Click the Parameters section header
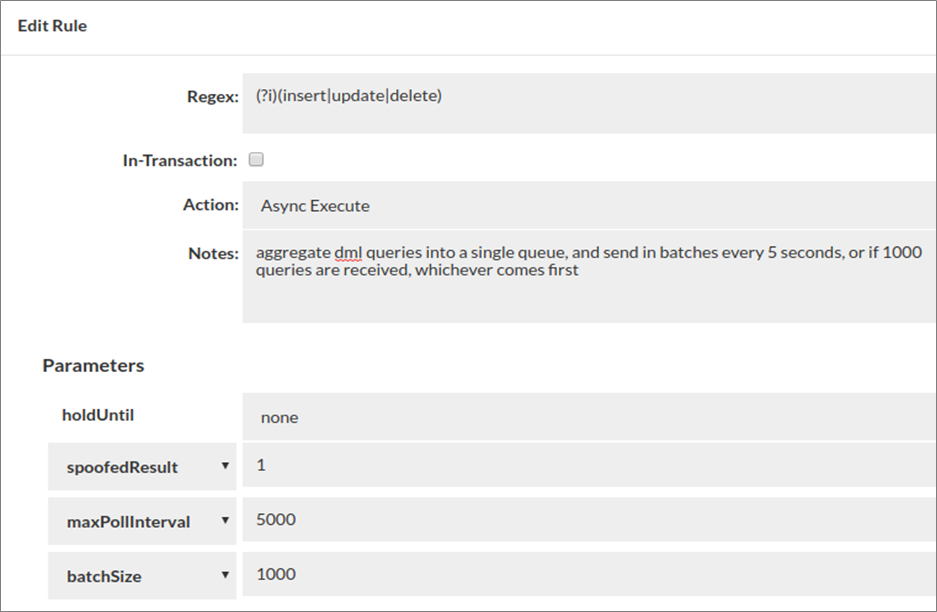 93,365
